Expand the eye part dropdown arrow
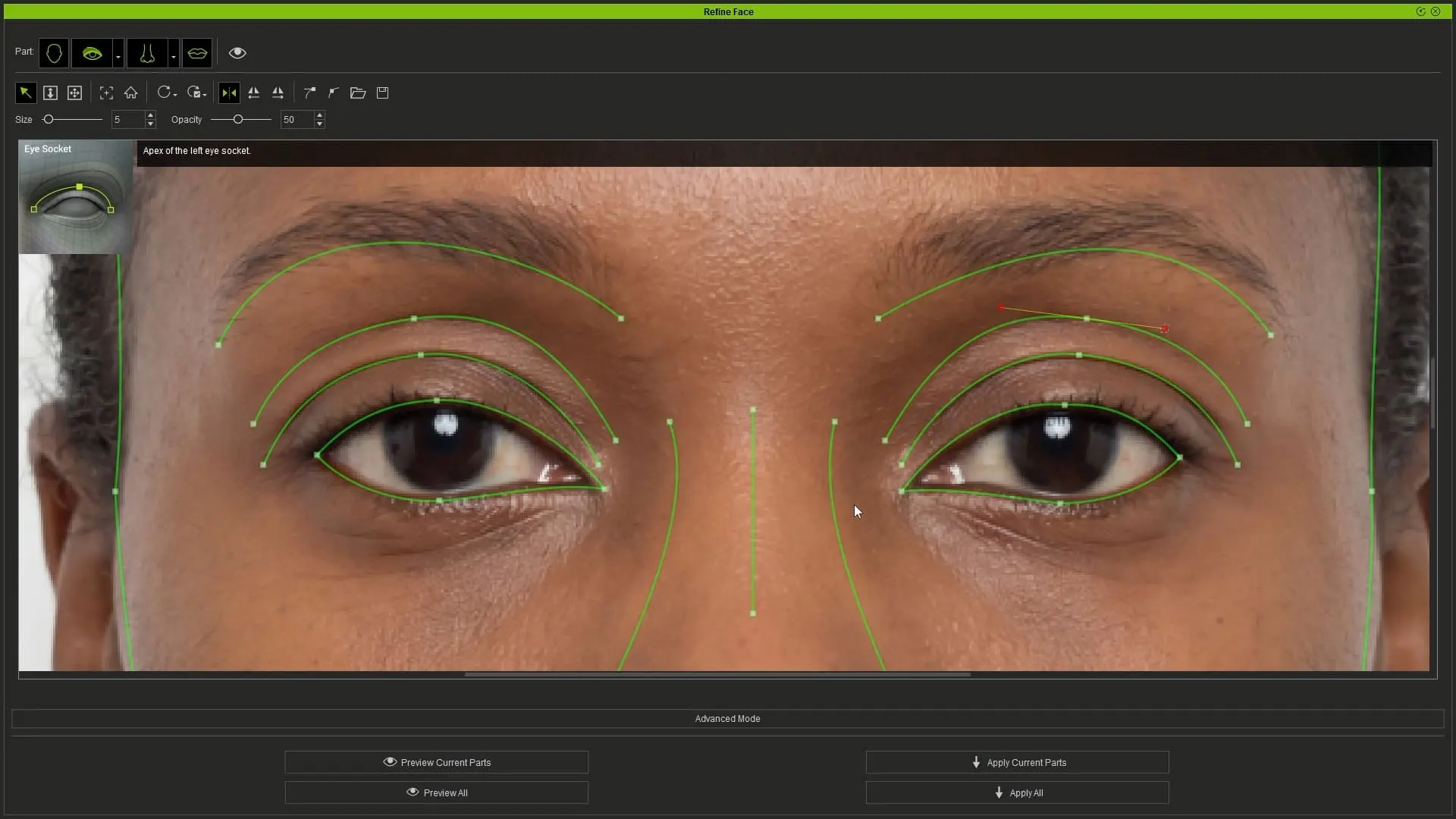 tap(118, 57)
